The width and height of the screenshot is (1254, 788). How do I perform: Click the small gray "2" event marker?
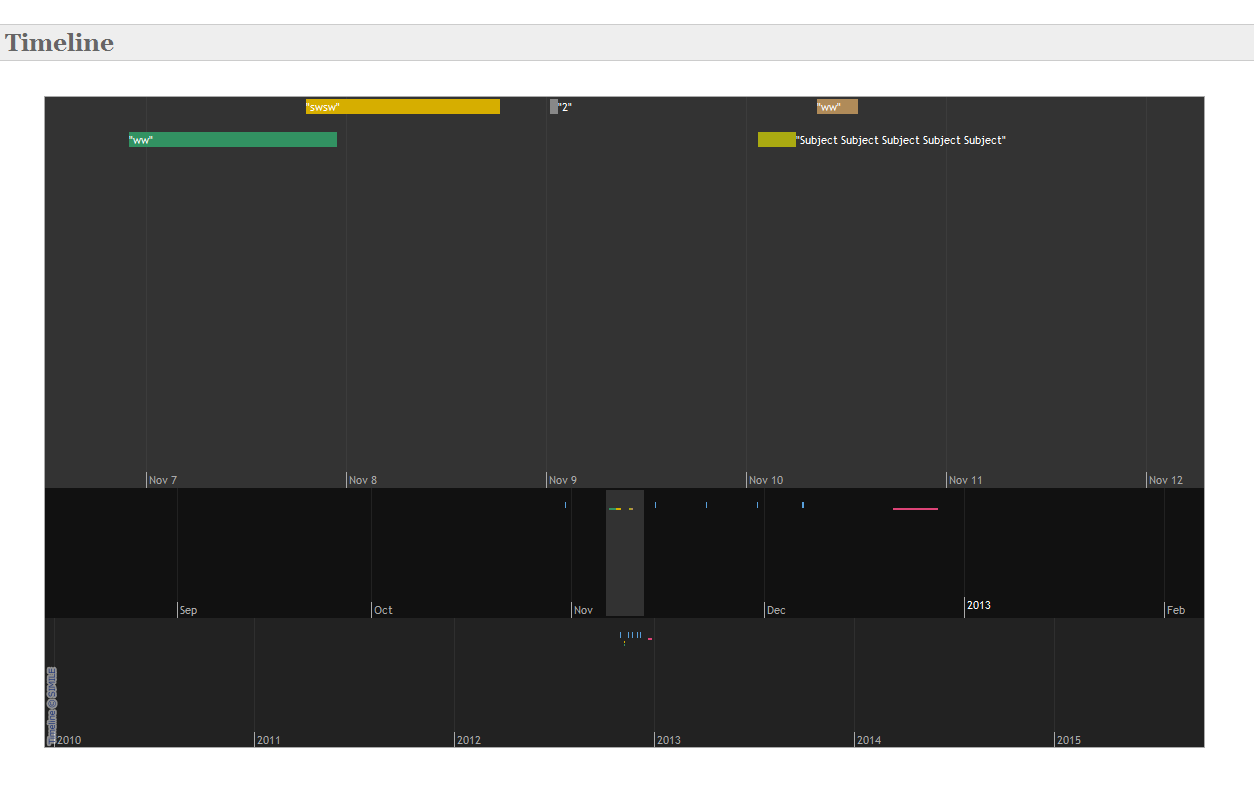click(x=554, y=107)
